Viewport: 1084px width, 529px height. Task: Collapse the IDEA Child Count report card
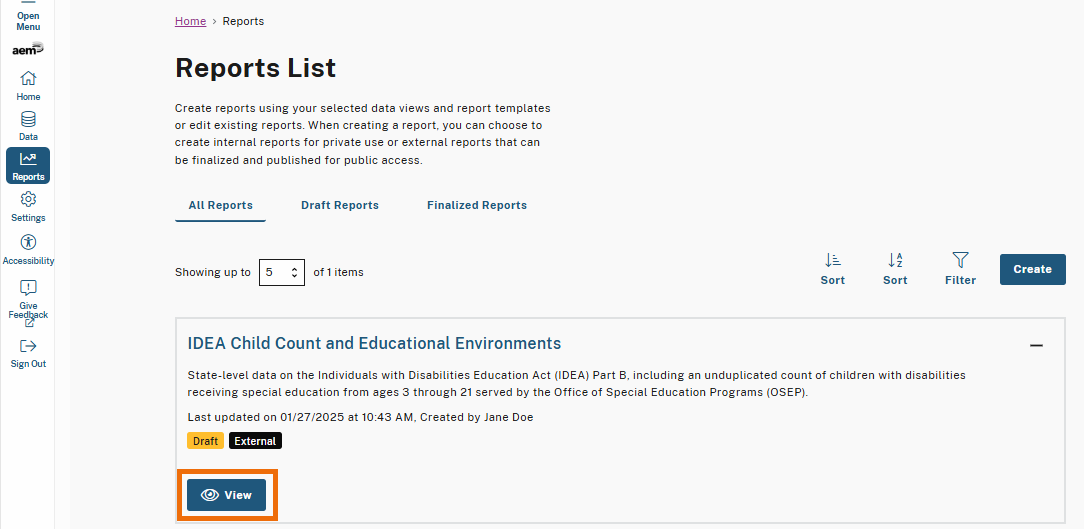click(x=1036, y=345)
